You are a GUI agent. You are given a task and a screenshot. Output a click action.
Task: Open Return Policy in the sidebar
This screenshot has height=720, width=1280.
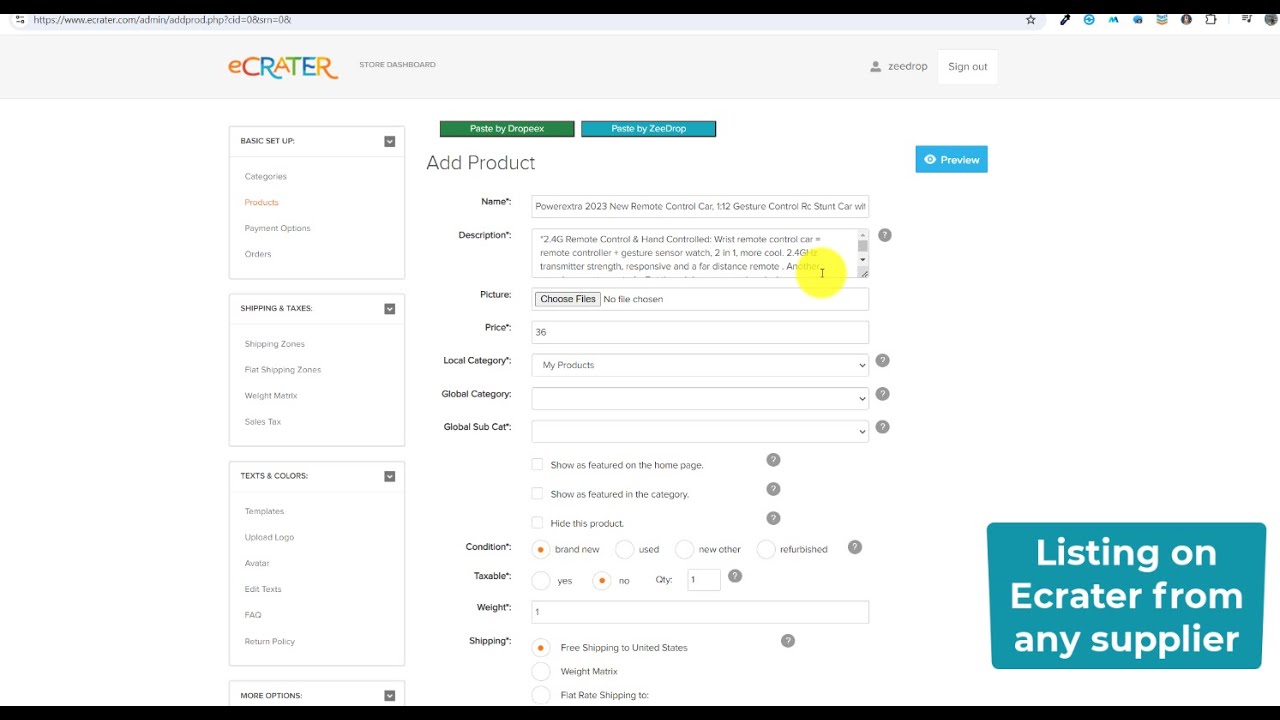coord(270,641)
